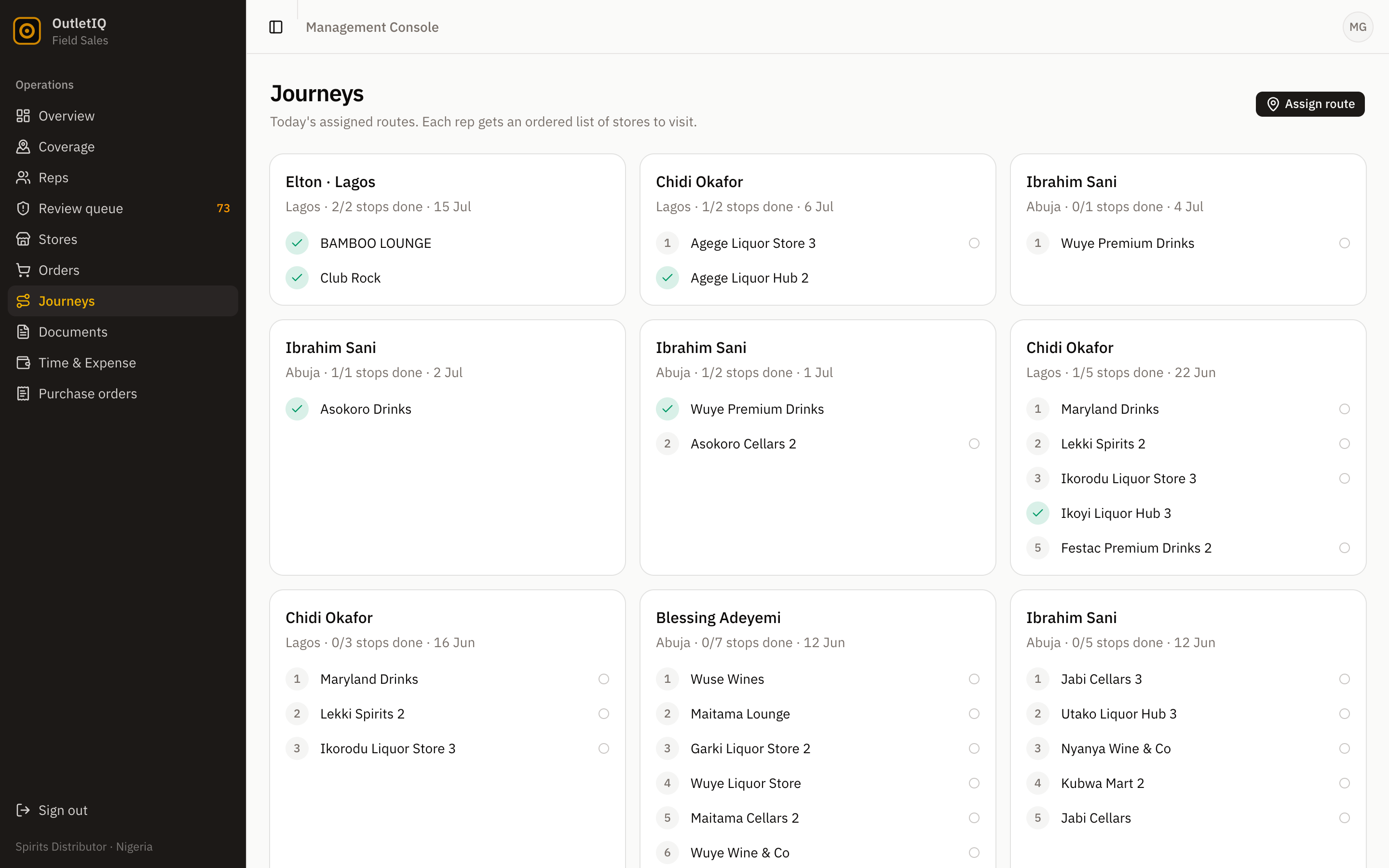Click the OutletIQ logo icon
Screen dimensions: 1389x868
pyautogui.click(x=27, y=31)
